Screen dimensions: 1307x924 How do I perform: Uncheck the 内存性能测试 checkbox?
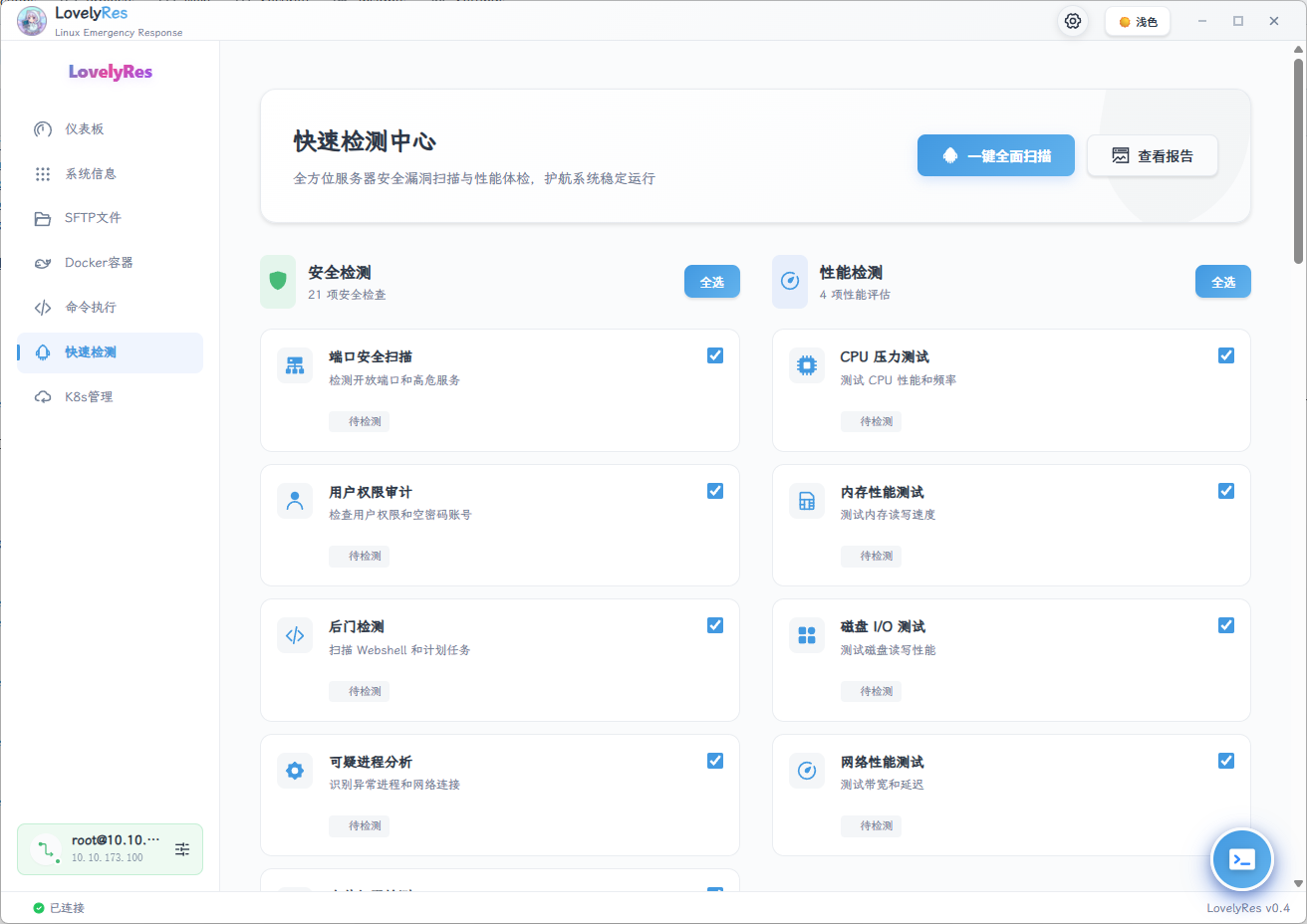click(x=1226, y=491)
